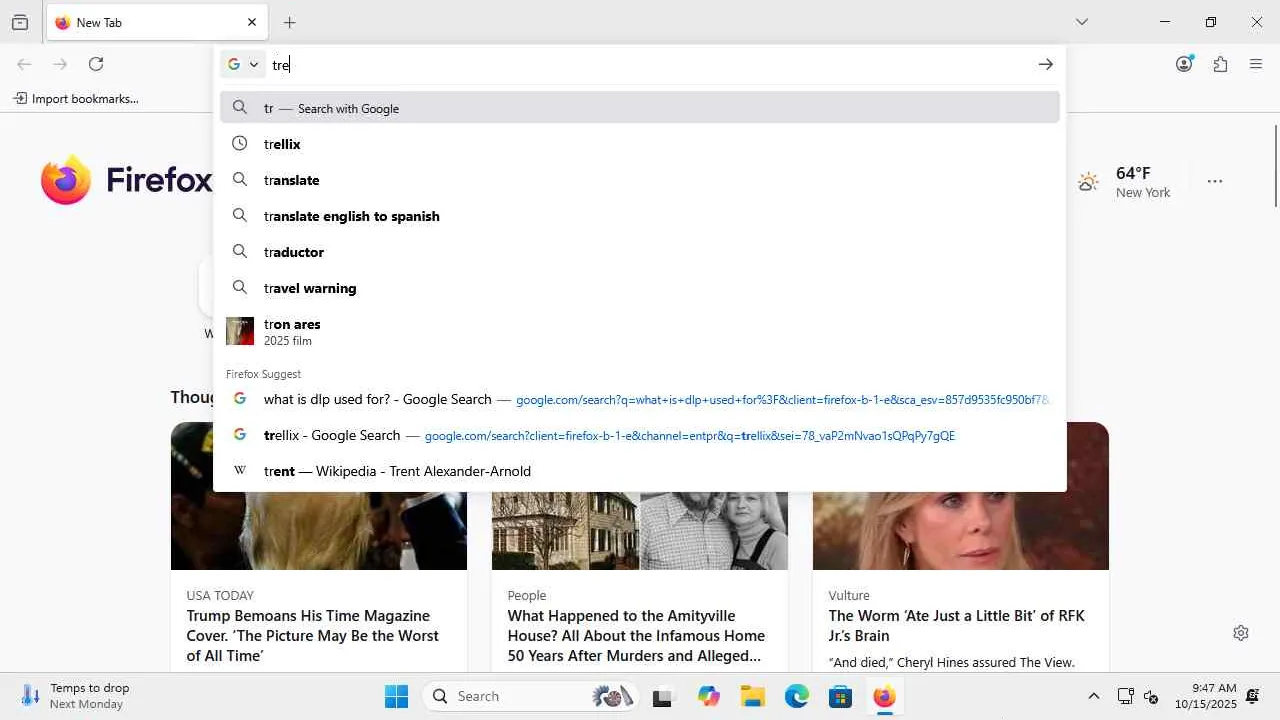Screen dimensions: 1280x720
Task: Click the muted volume tray icon
Action: click(x=1151, y=696)
